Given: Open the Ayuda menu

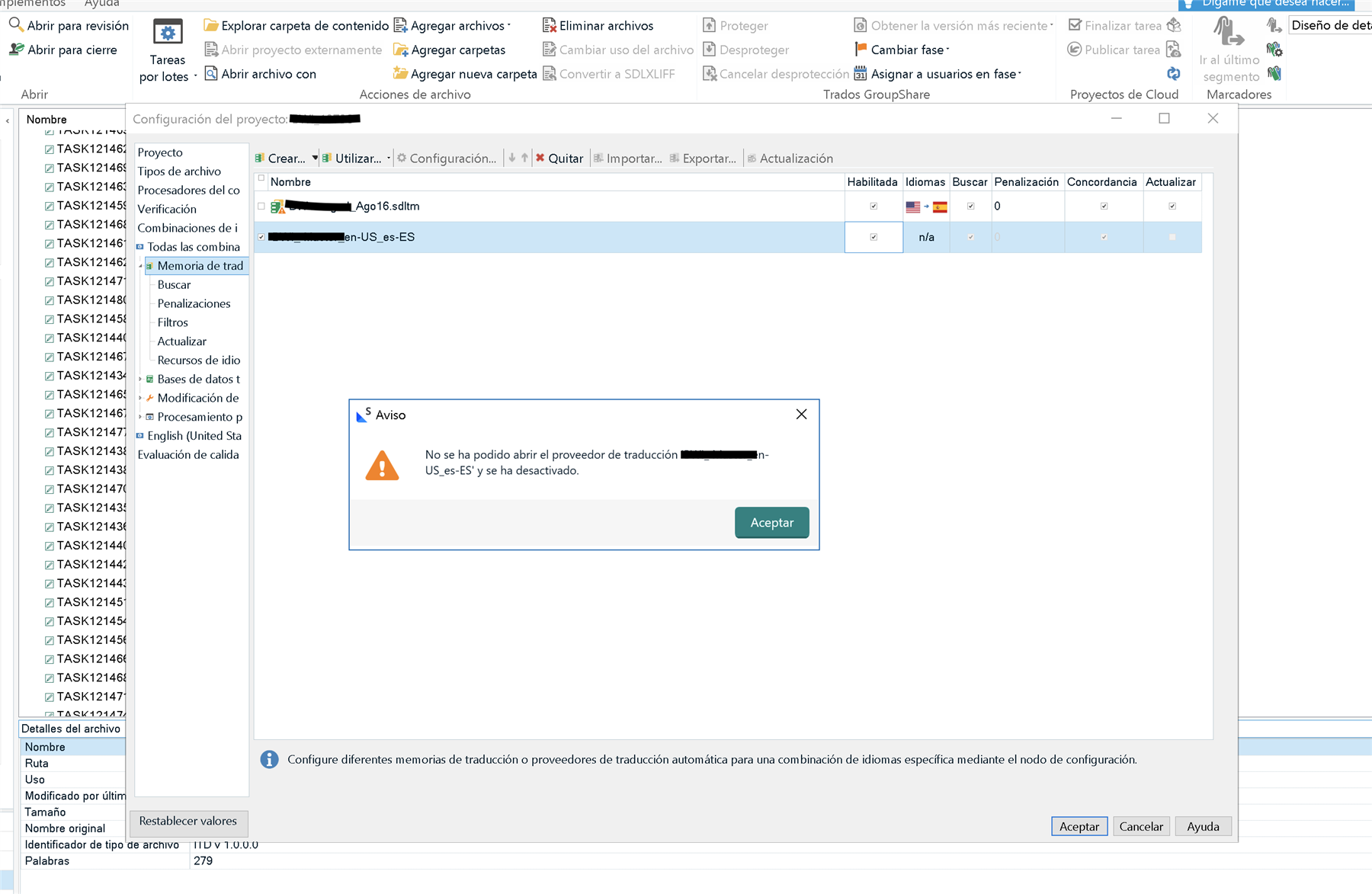Looking at the screenshot, I should (101, 4).
